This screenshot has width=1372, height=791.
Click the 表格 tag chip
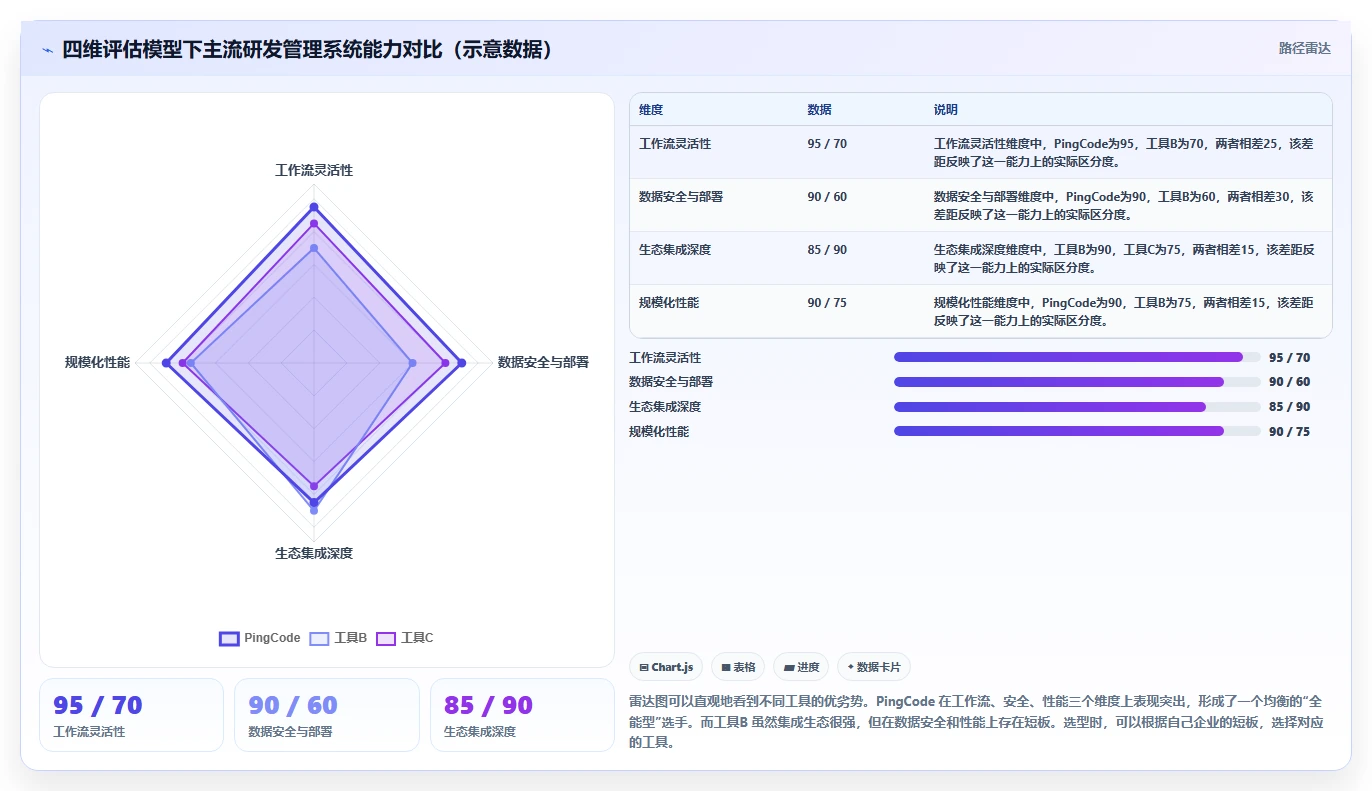click(x=738, y=667)
